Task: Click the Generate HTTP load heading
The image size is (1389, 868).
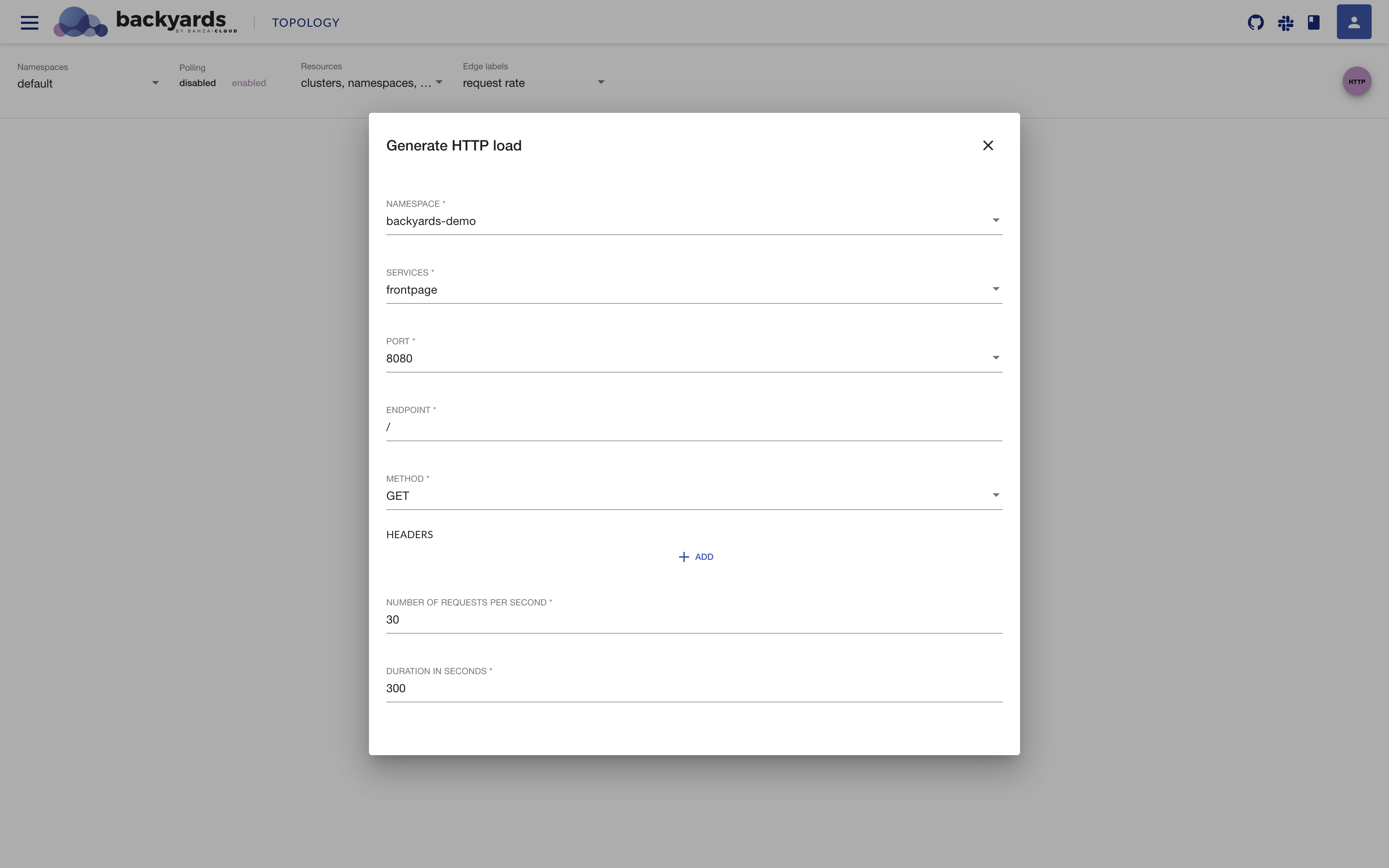Action: (x=454, y=146)
